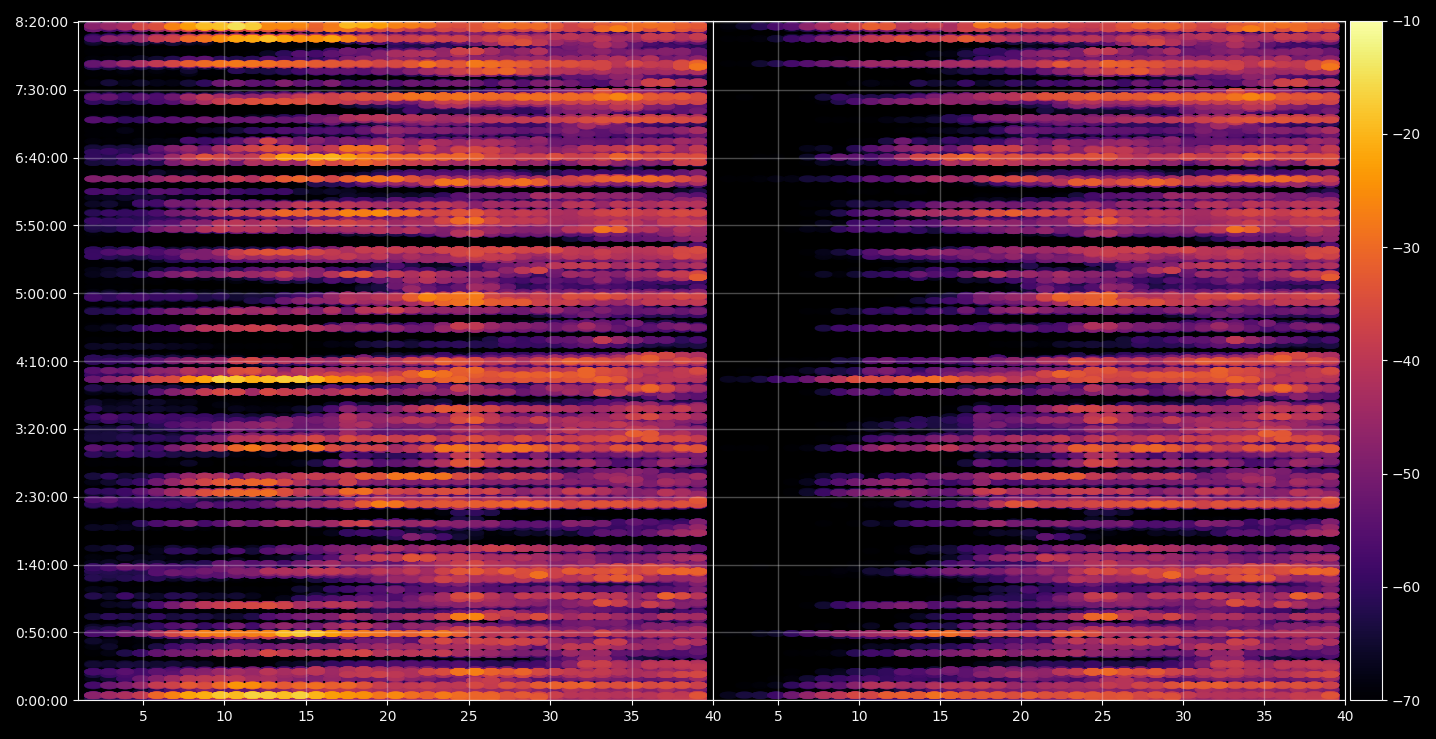Click the 2:30:00 time axis label
Viewport: 1436px width, 739px height.
point(41,497)
